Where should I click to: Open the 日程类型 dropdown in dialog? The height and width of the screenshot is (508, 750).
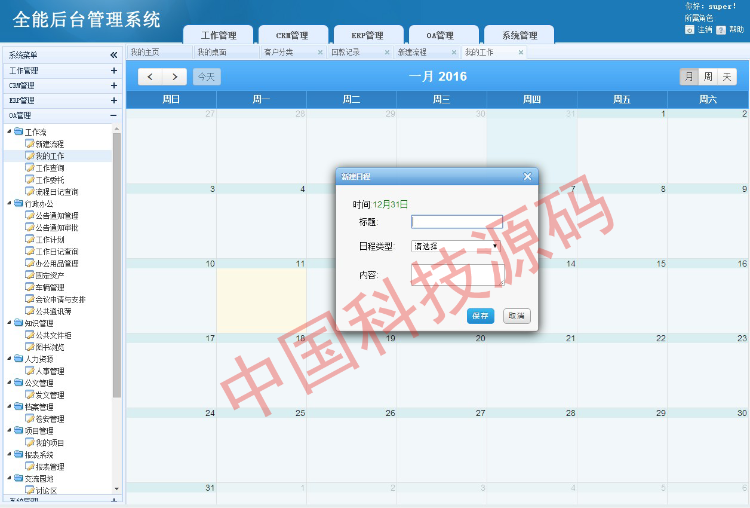coord(456,246)
